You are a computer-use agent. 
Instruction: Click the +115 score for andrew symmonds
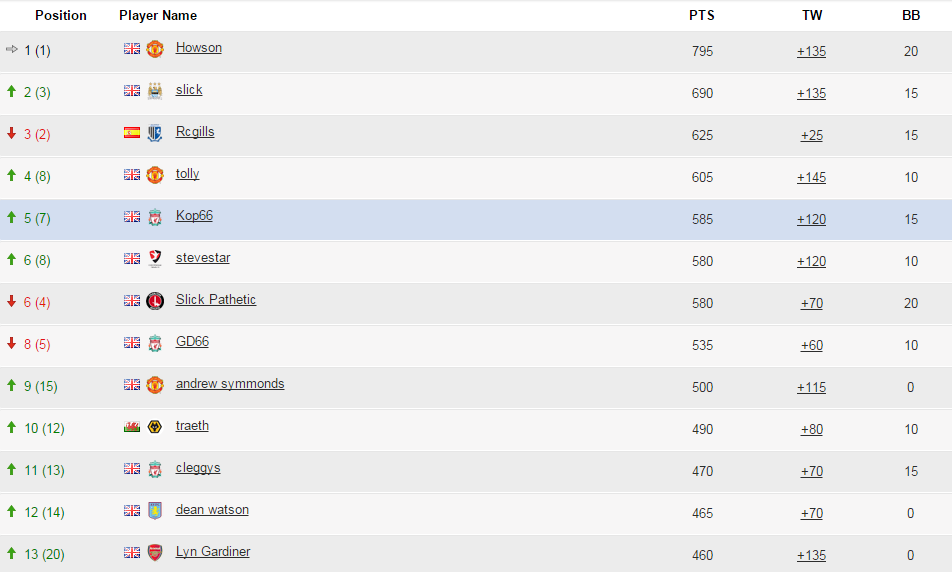[x=811, y=387]
